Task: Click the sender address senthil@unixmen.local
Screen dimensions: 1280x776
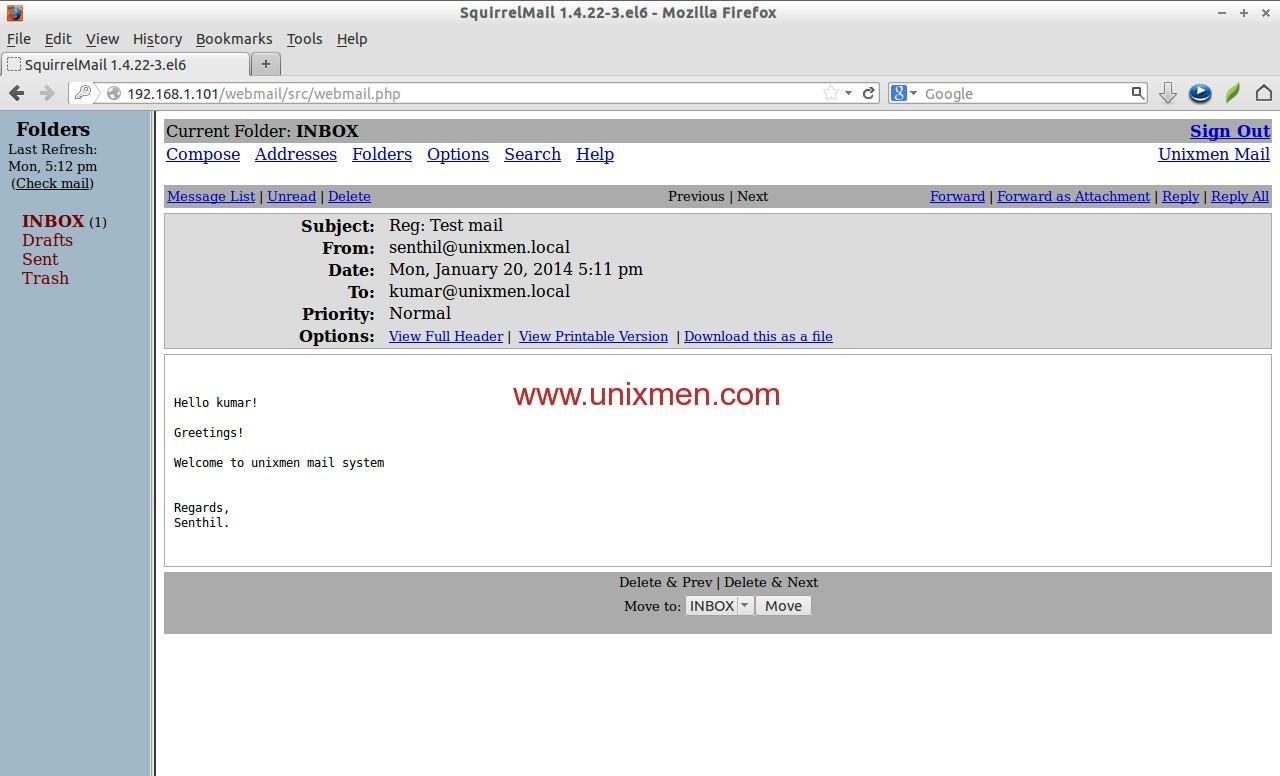Action: click(479, 247)
